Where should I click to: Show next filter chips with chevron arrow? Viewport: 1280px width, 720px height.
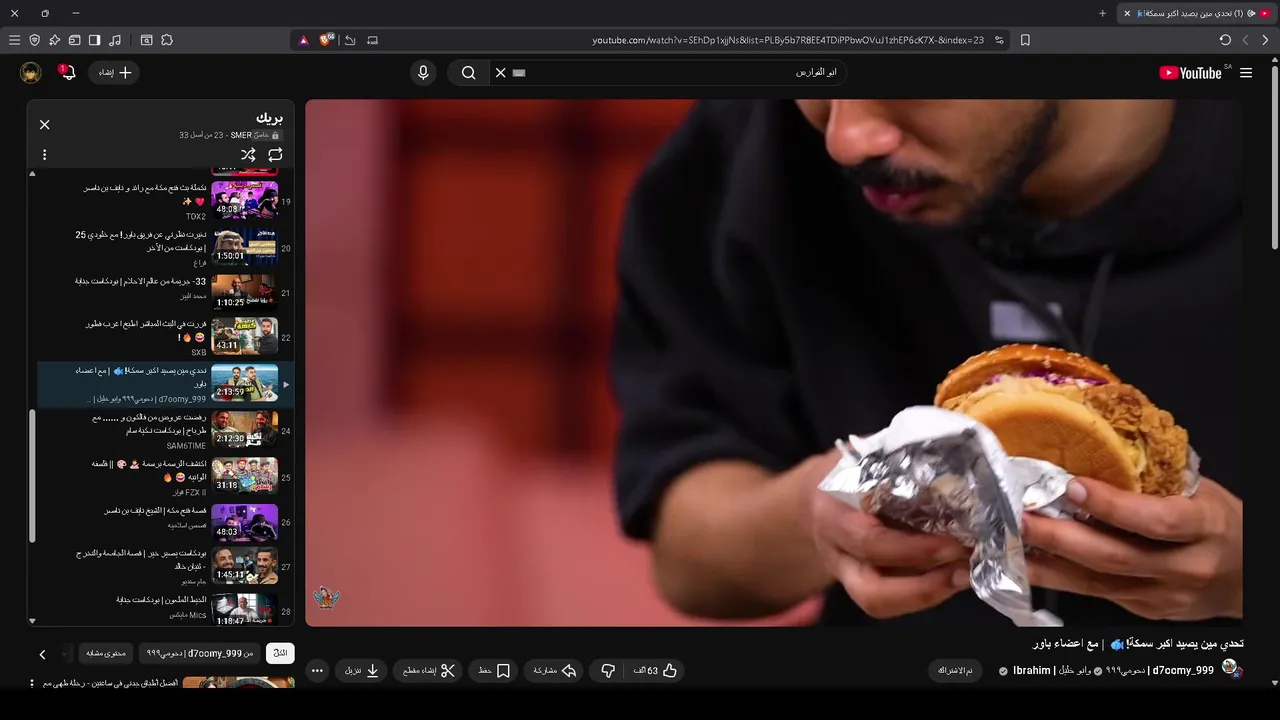point(42,654)
